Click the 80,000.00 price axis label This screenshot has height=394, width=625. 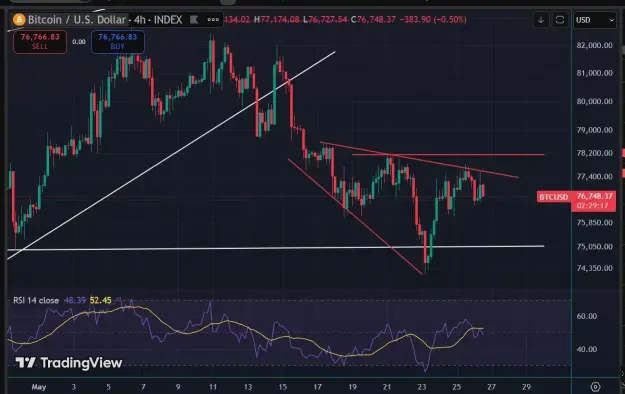(x=594, y=101)
